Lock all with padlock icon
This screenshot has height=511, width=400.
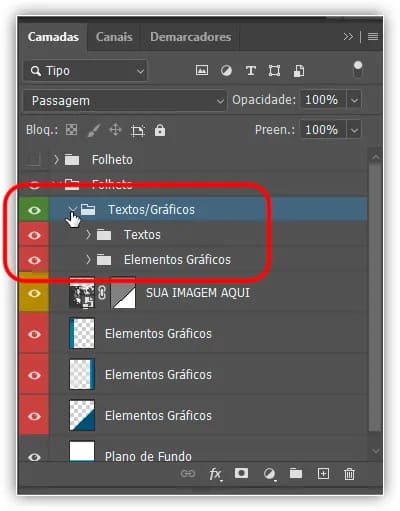(160, 130)
